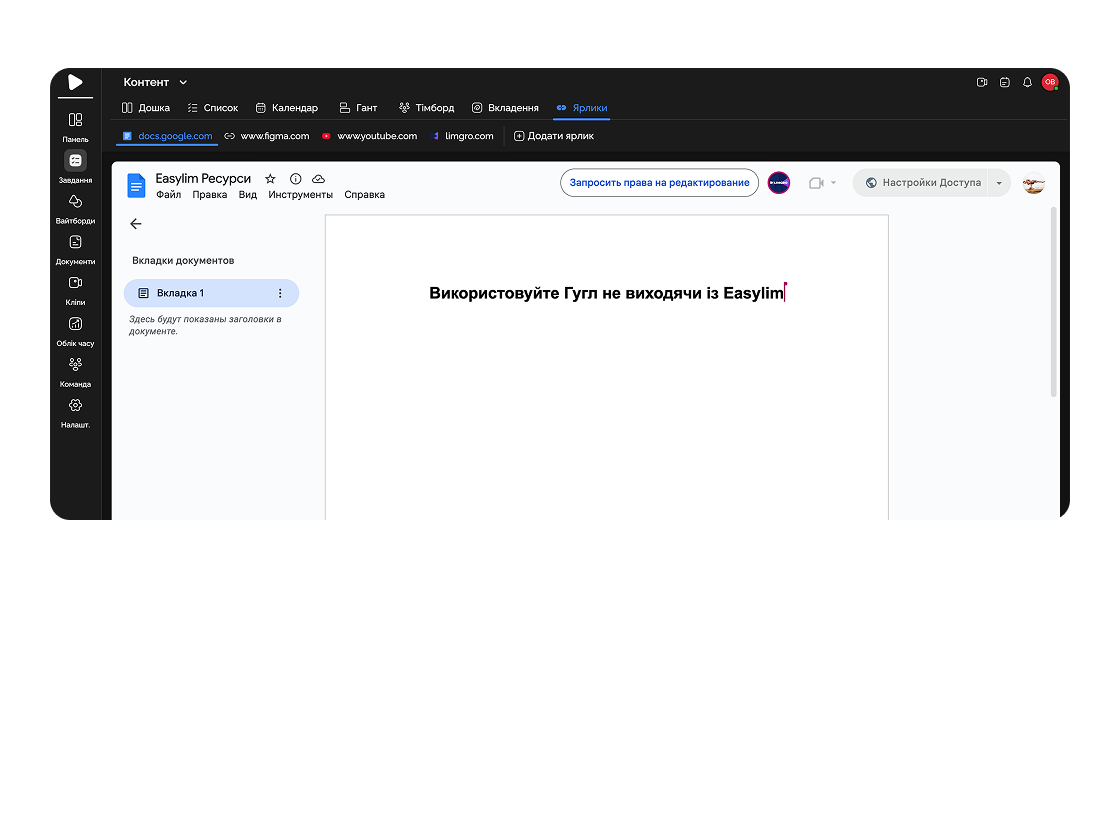Open document details via the info icon
This screenshot has width=1118, height=838.
point(294,178)
